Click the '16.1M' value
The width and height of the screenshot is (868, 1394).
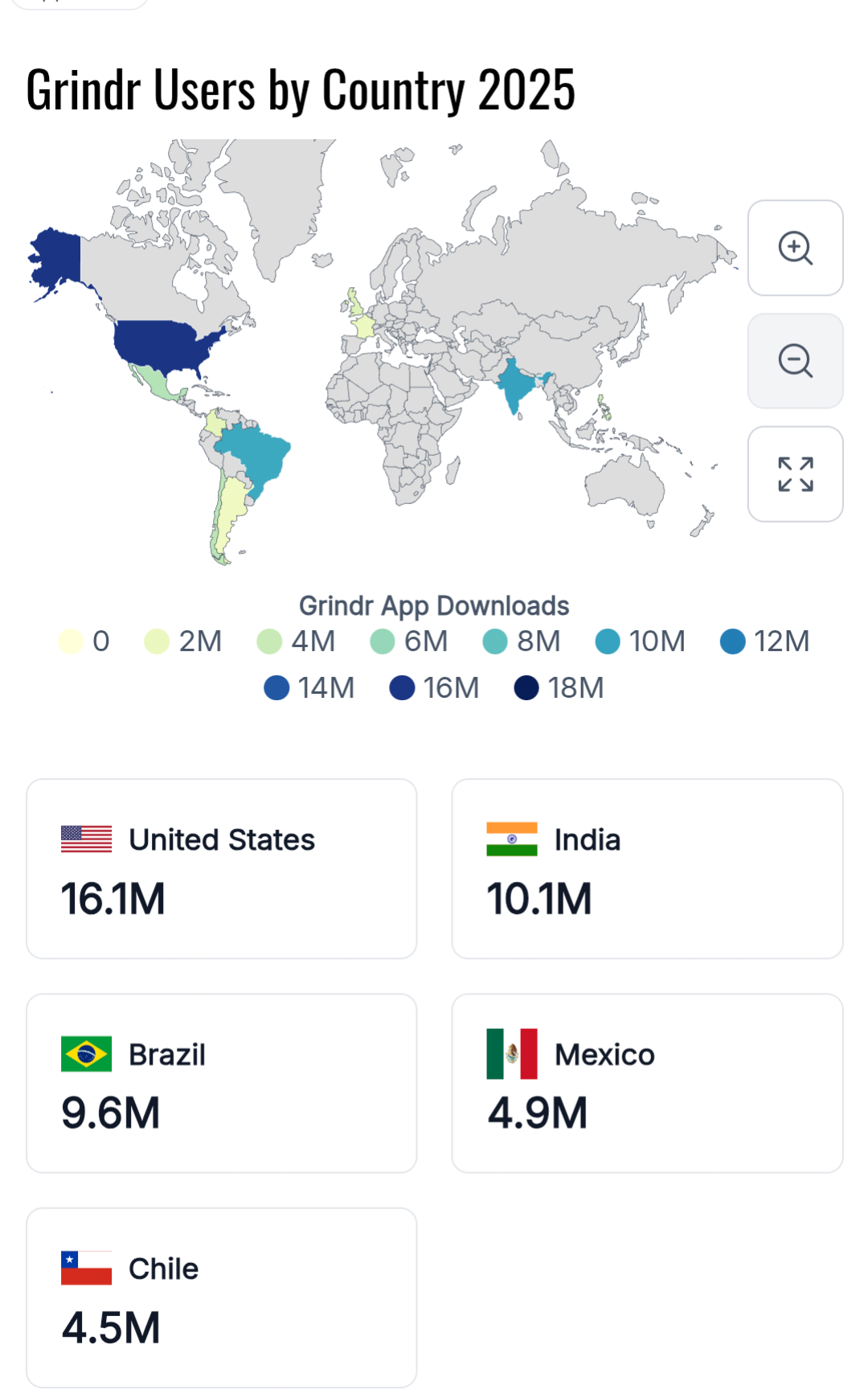[x=113, y=898]
